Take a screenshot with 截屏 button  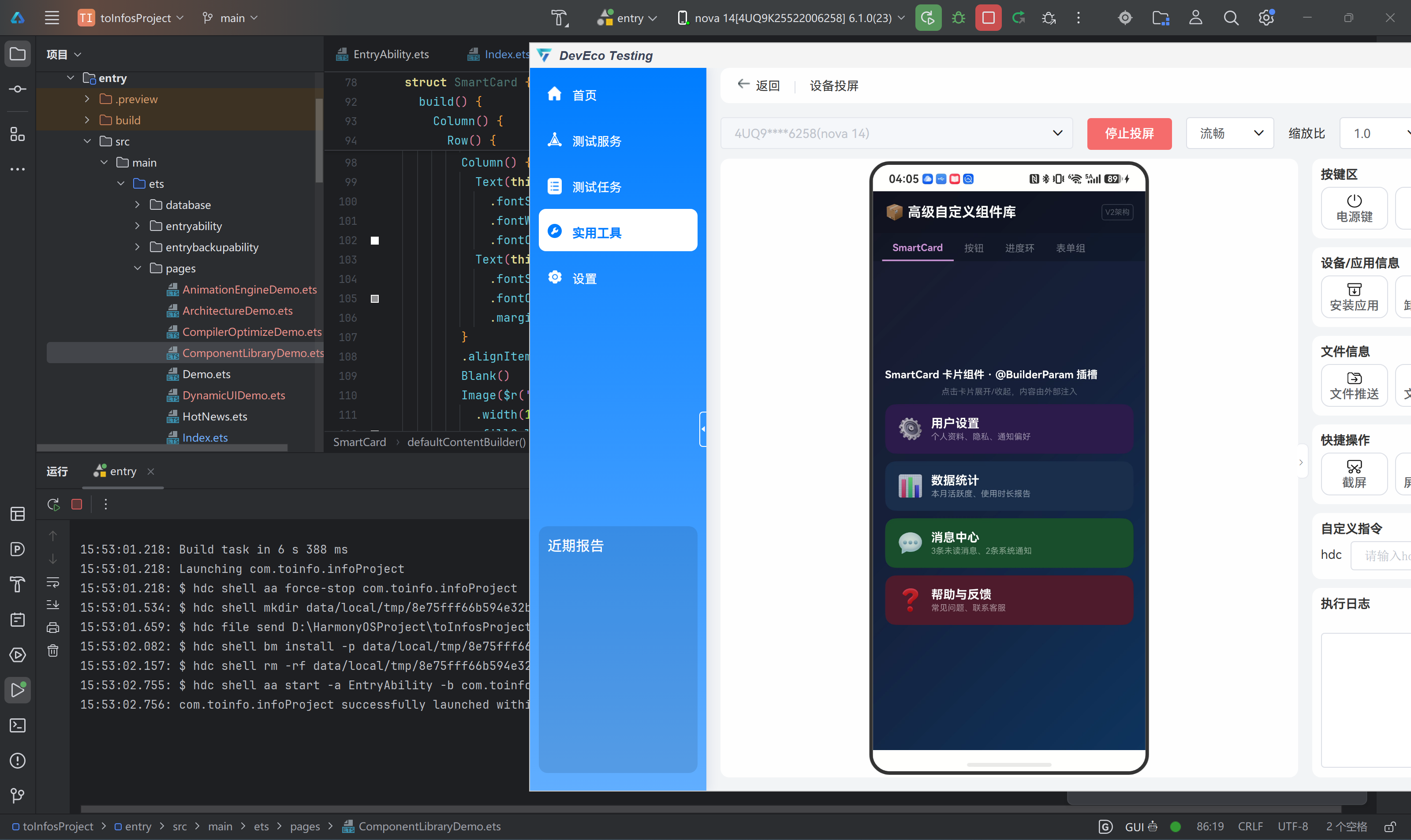(x=1354, y=474)
